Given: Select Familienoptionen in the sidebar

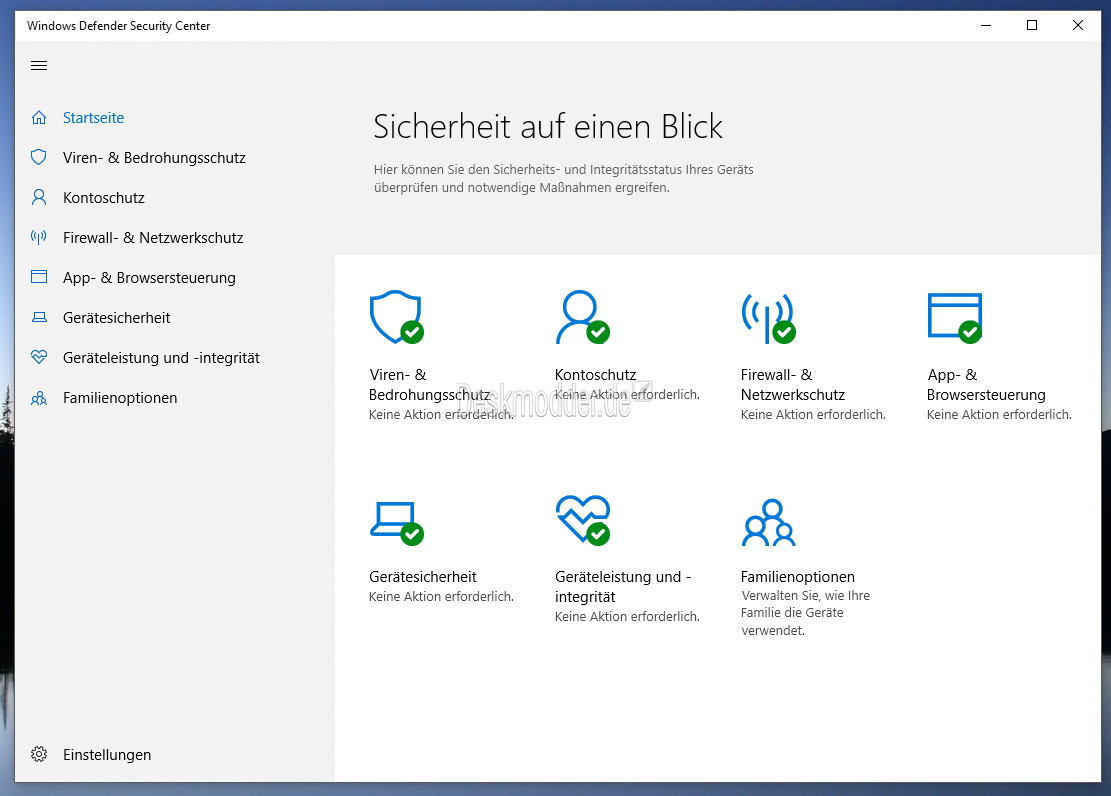Looking at the screenshot, I should (x=120, y=398).
